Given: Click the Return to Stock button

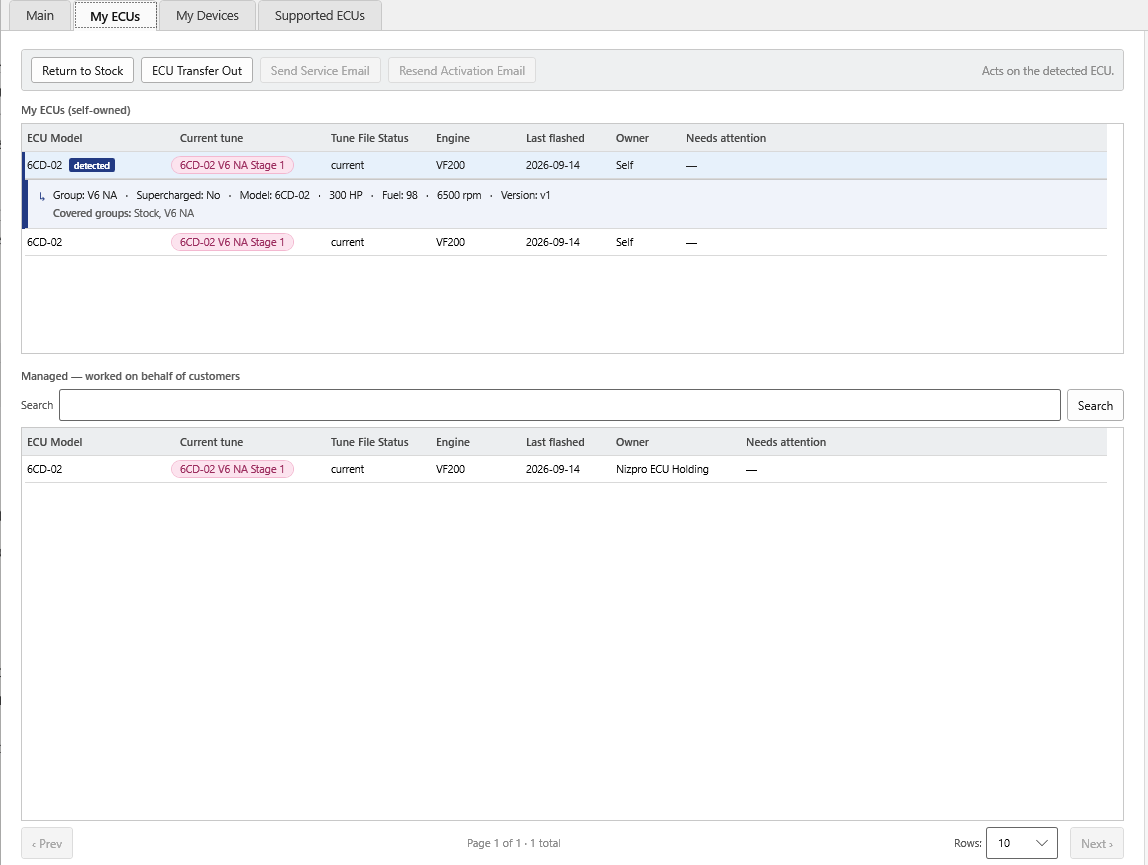Looking at the screenshot, I should [x=82, y=70].
